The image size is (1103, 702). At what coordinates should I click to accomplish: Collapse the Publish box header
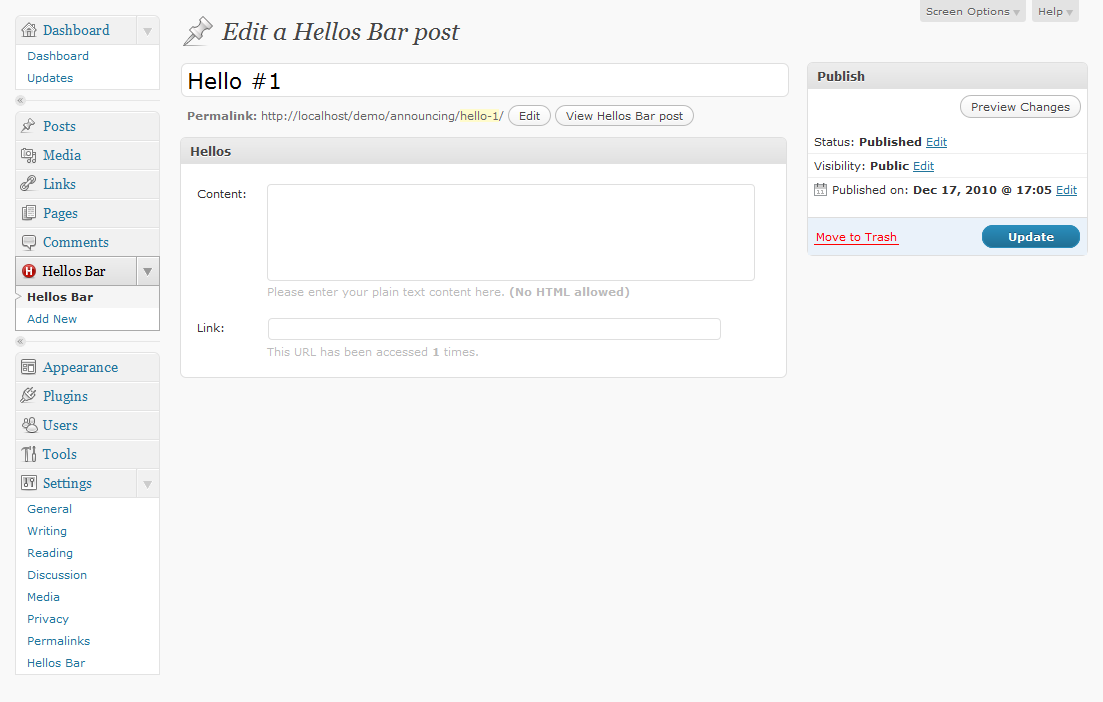point(948,76)
